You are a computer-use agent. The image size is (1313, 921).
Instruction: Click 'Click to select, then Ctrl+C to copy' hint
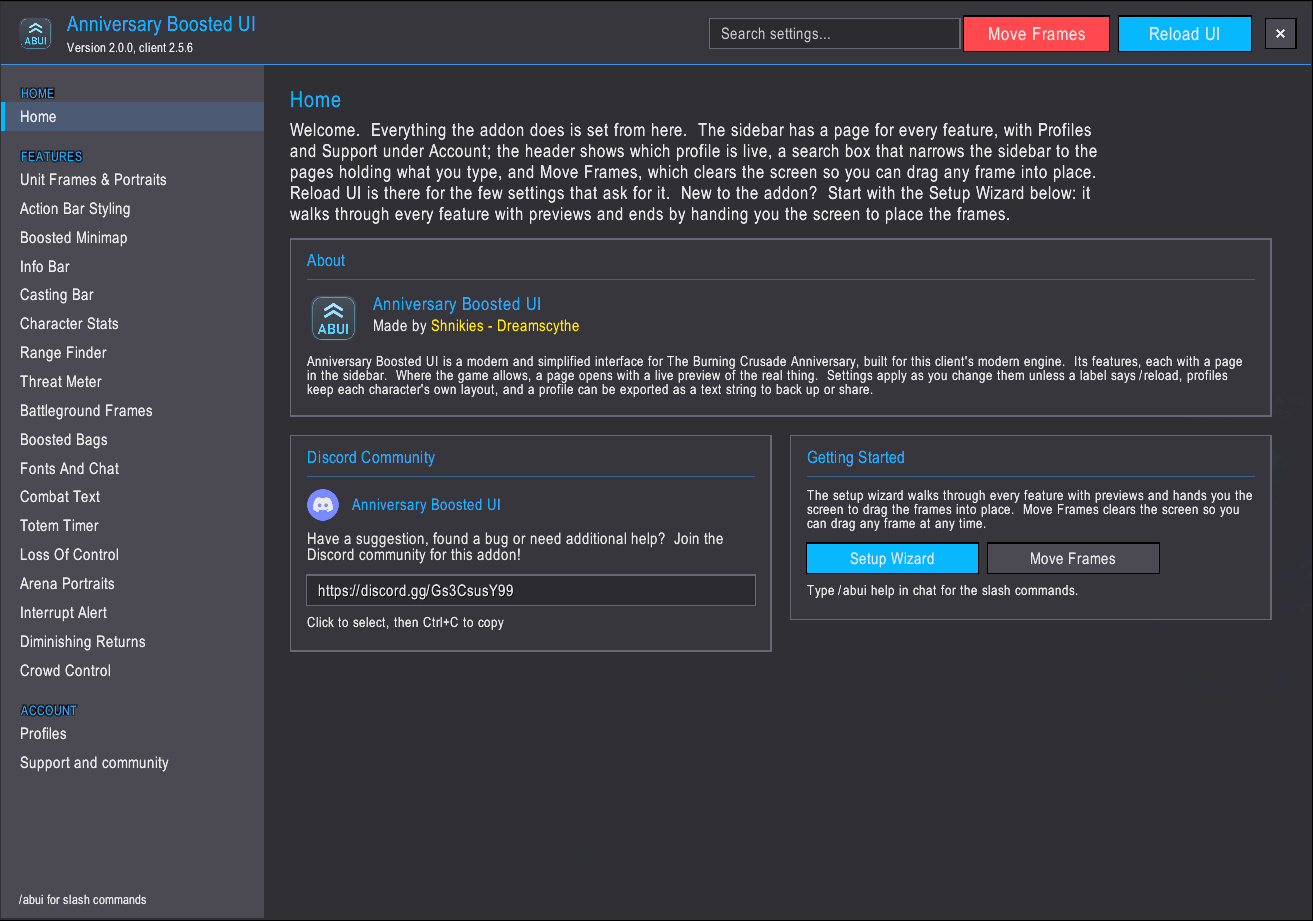pos(405,623)
